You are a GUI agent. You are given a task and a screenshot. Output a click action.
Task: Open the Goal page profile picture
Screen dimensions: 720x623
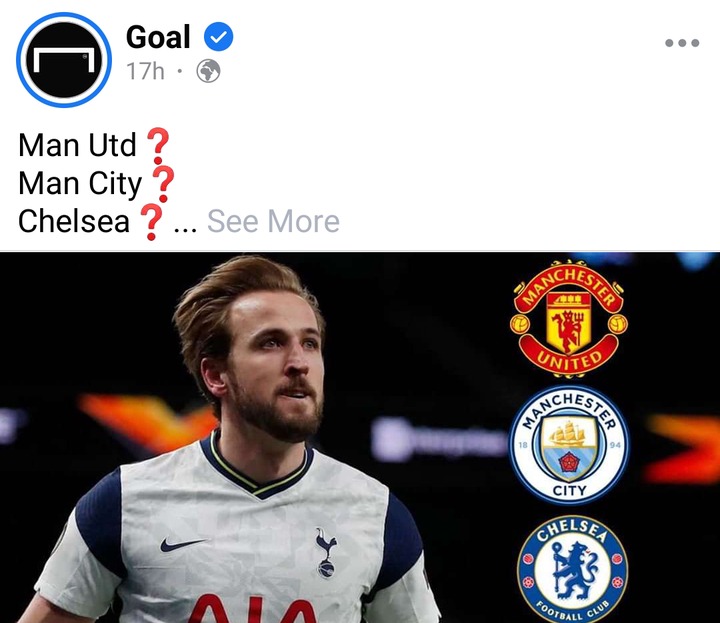pos(64,60)
